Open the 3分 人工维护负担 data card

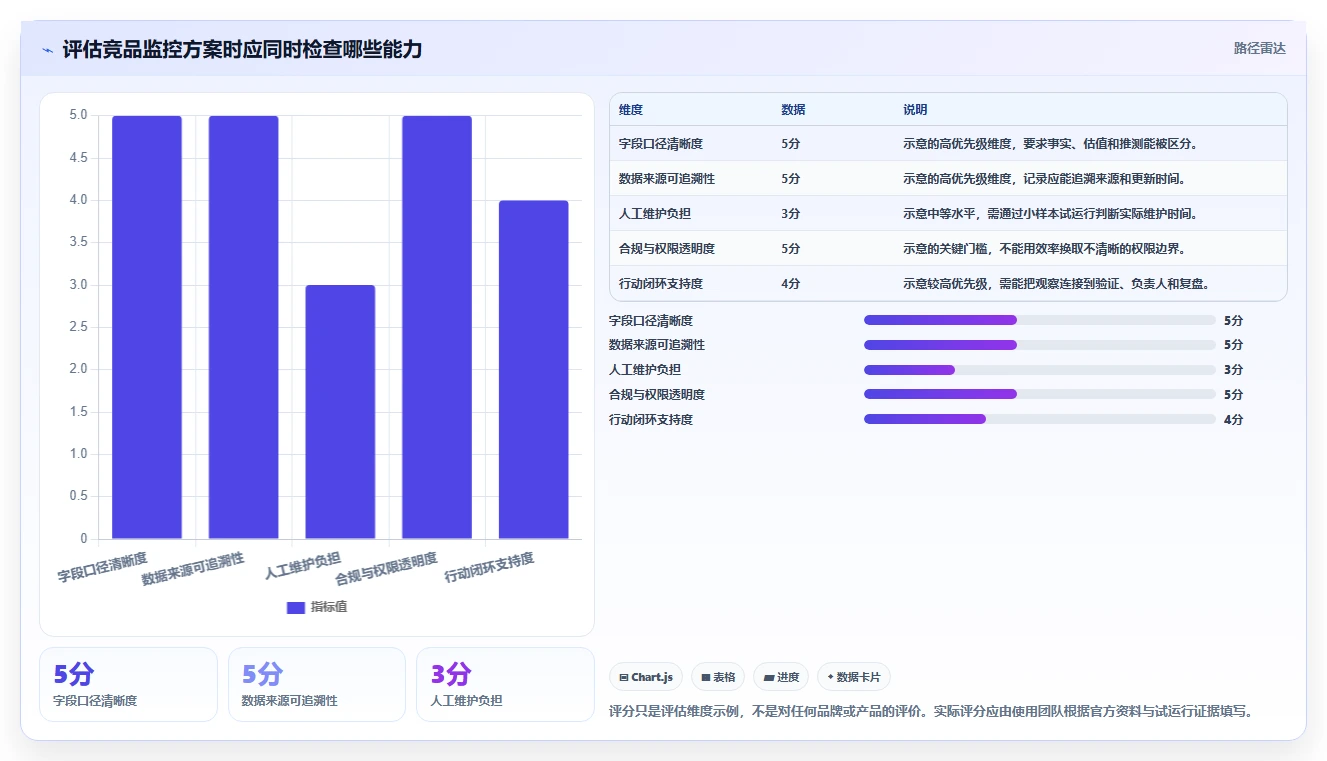tap(505, 684)
